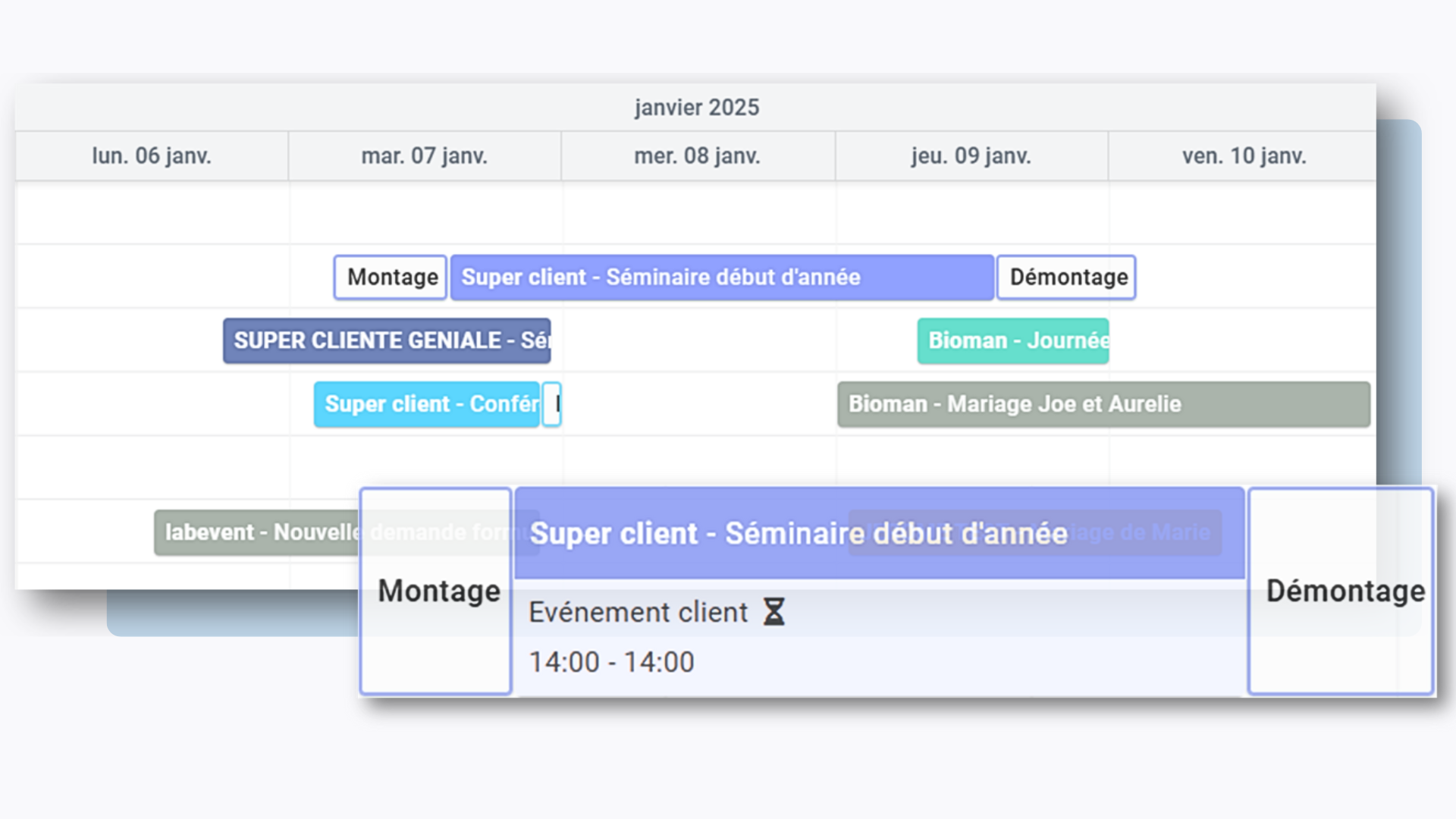
Task: Select the 'Montage' block on Tuesday
Action: 390,277
